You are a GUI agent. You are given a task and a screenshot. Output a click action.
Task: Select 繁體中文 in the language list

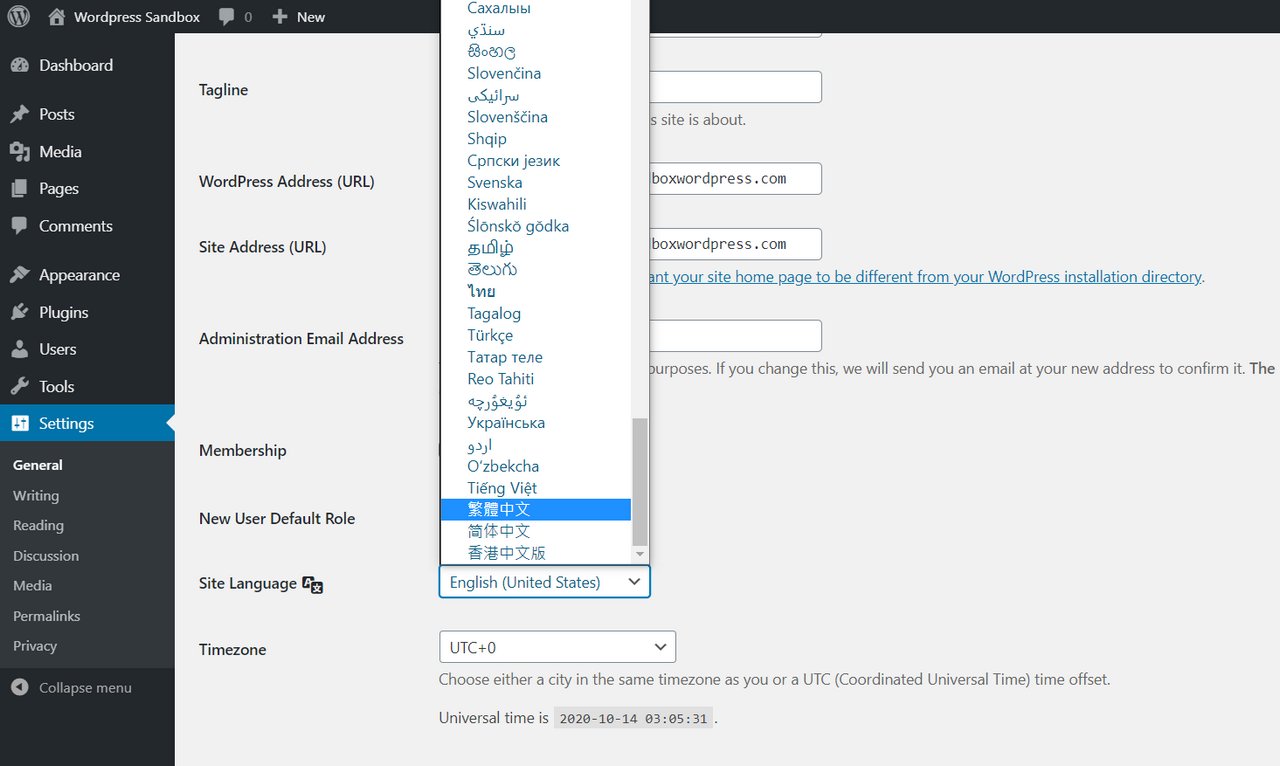pyautogui.click(x=536, y=510)
